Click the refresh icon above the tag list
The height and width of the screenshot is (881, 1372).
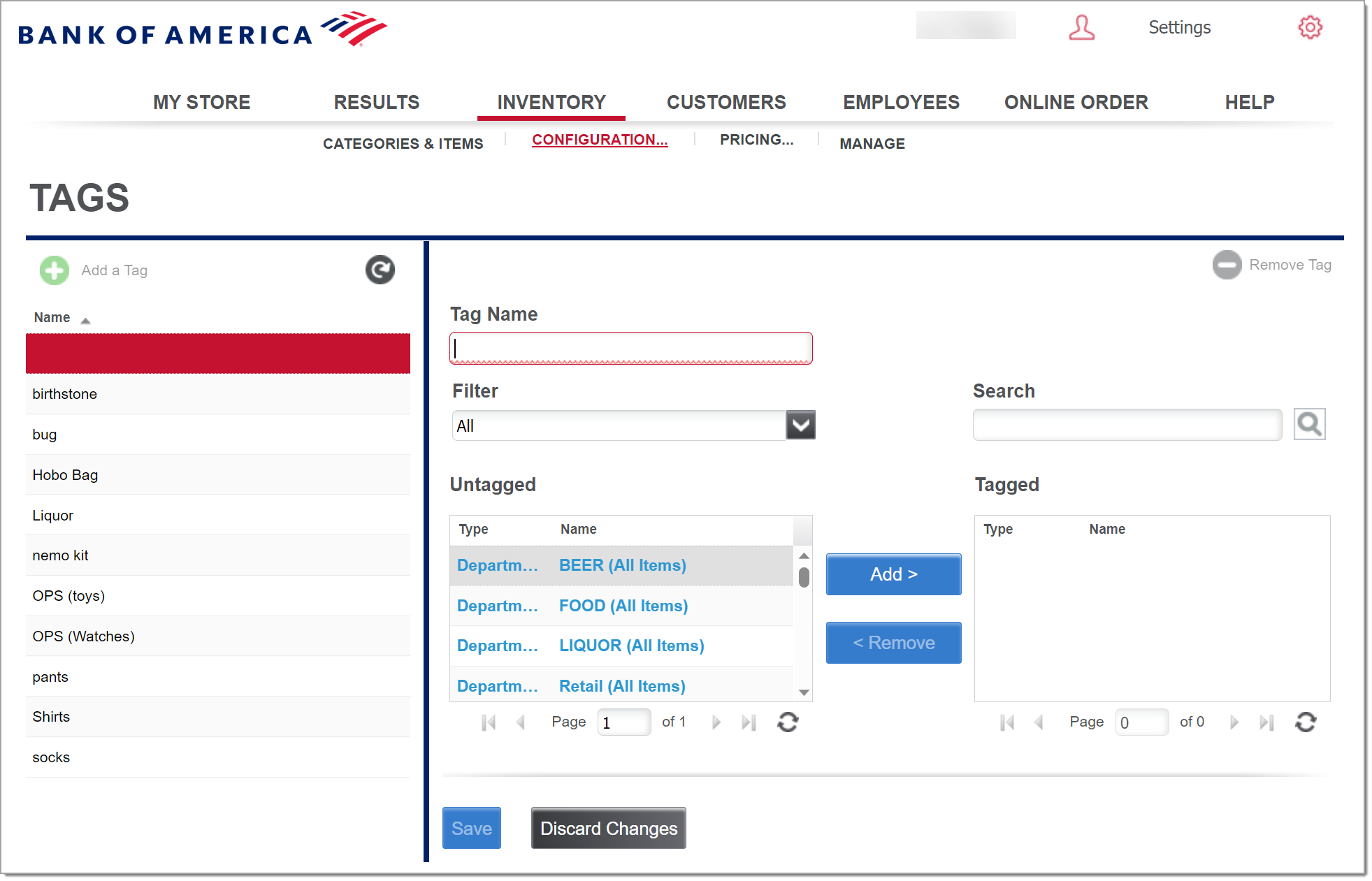coord(380,270)
